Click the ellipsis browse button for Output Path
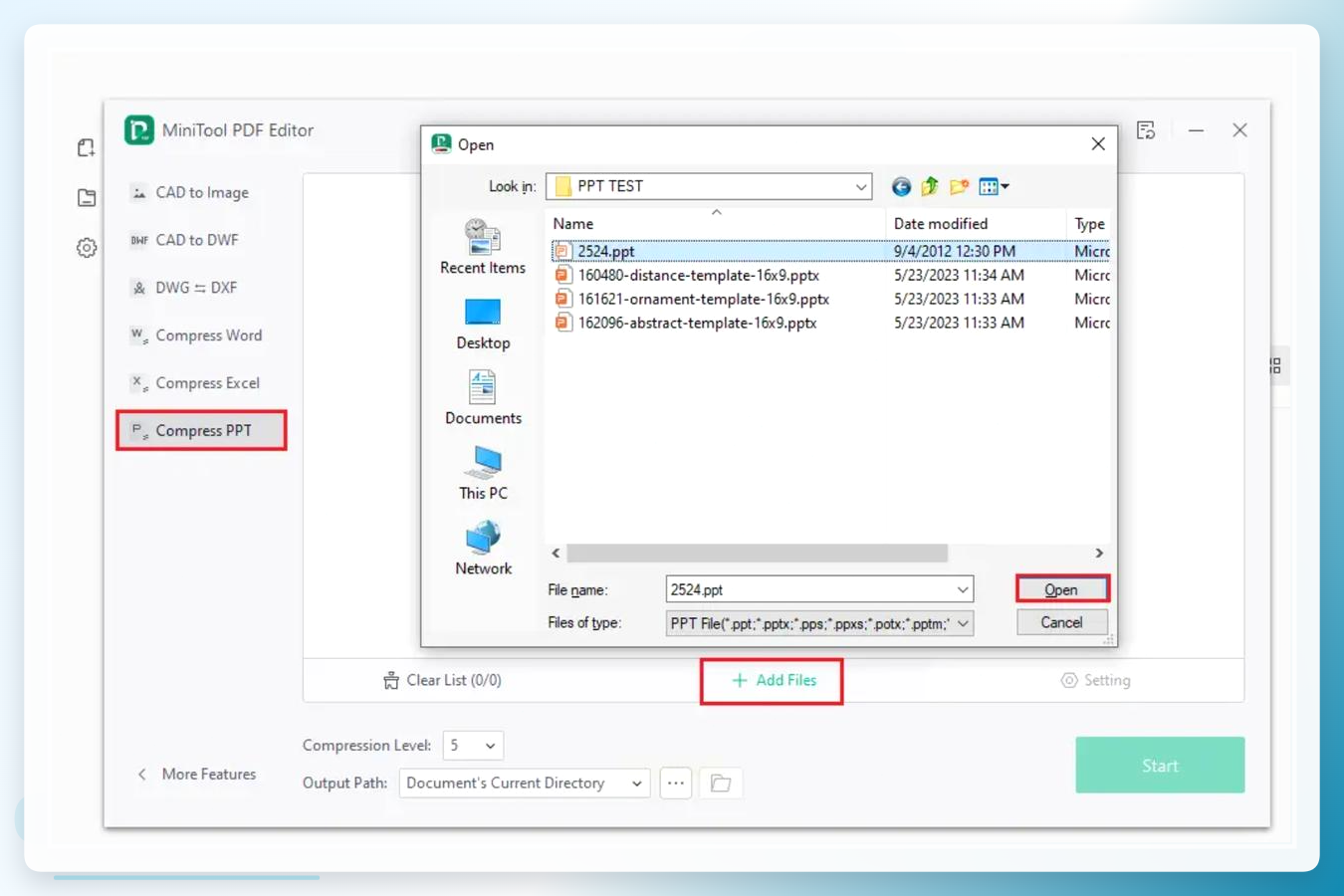This screenshot has height=896, width=1344. click(x=676, y=784)
